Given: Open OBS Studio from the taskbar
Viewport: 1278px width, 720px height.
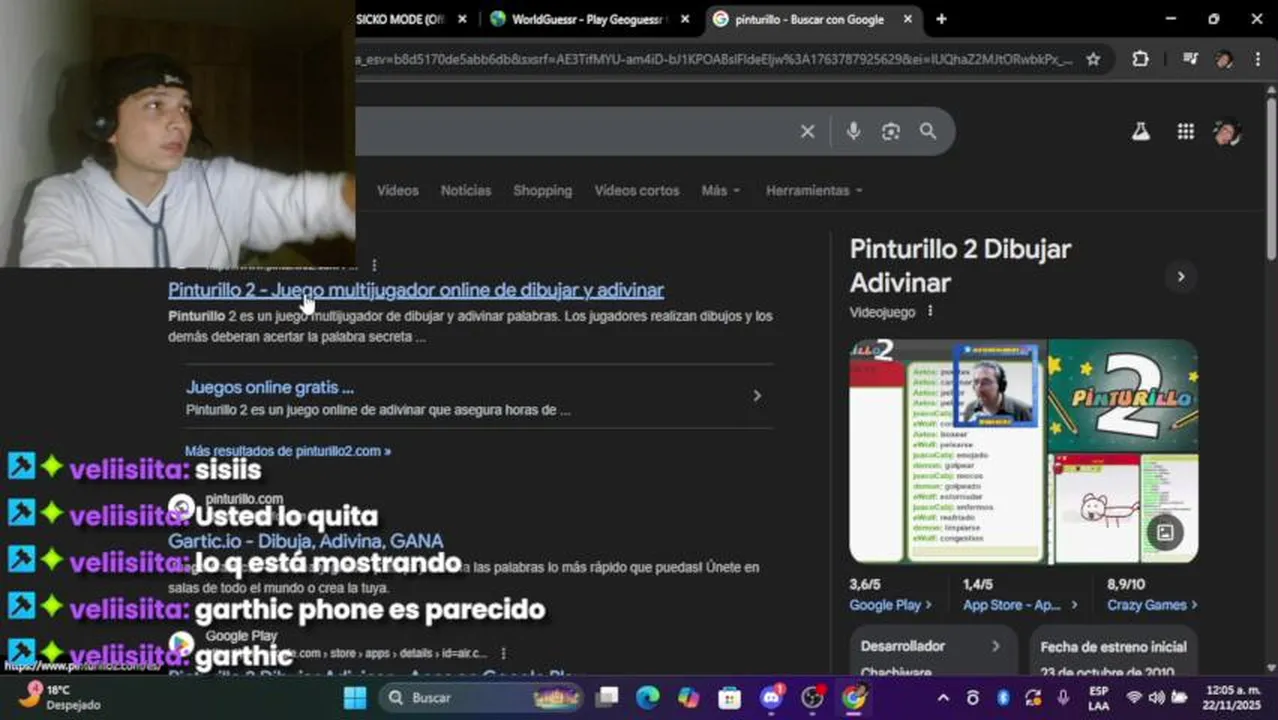Looking at the screenshot, I should pos(812,697).
